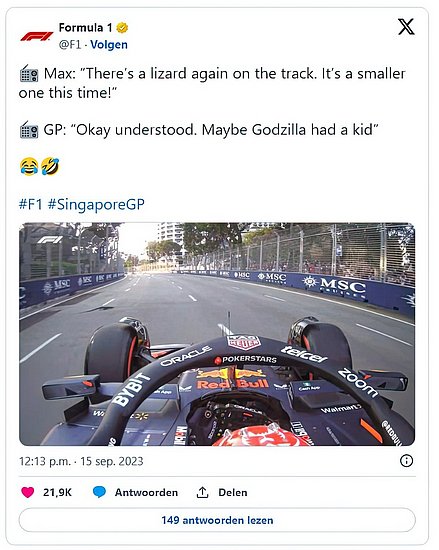This screenshot has width=439, height=550.
Task: Click the share upload arrow icon
Action: click(x=202, y=492)
